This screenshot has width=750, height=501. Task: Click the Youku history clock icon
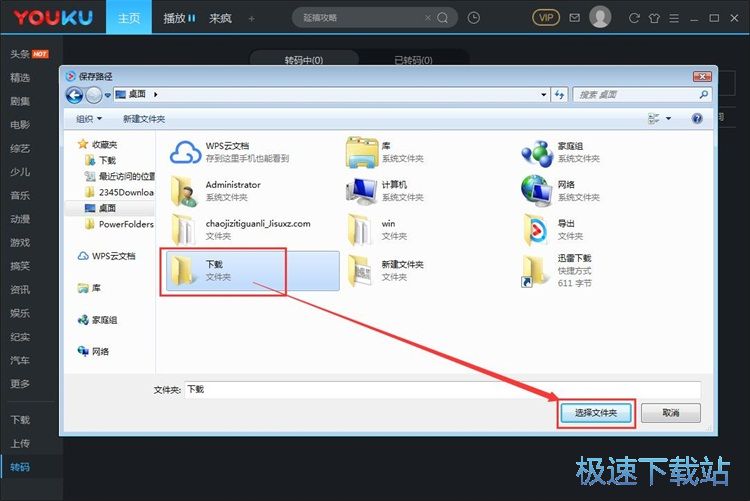474,18
